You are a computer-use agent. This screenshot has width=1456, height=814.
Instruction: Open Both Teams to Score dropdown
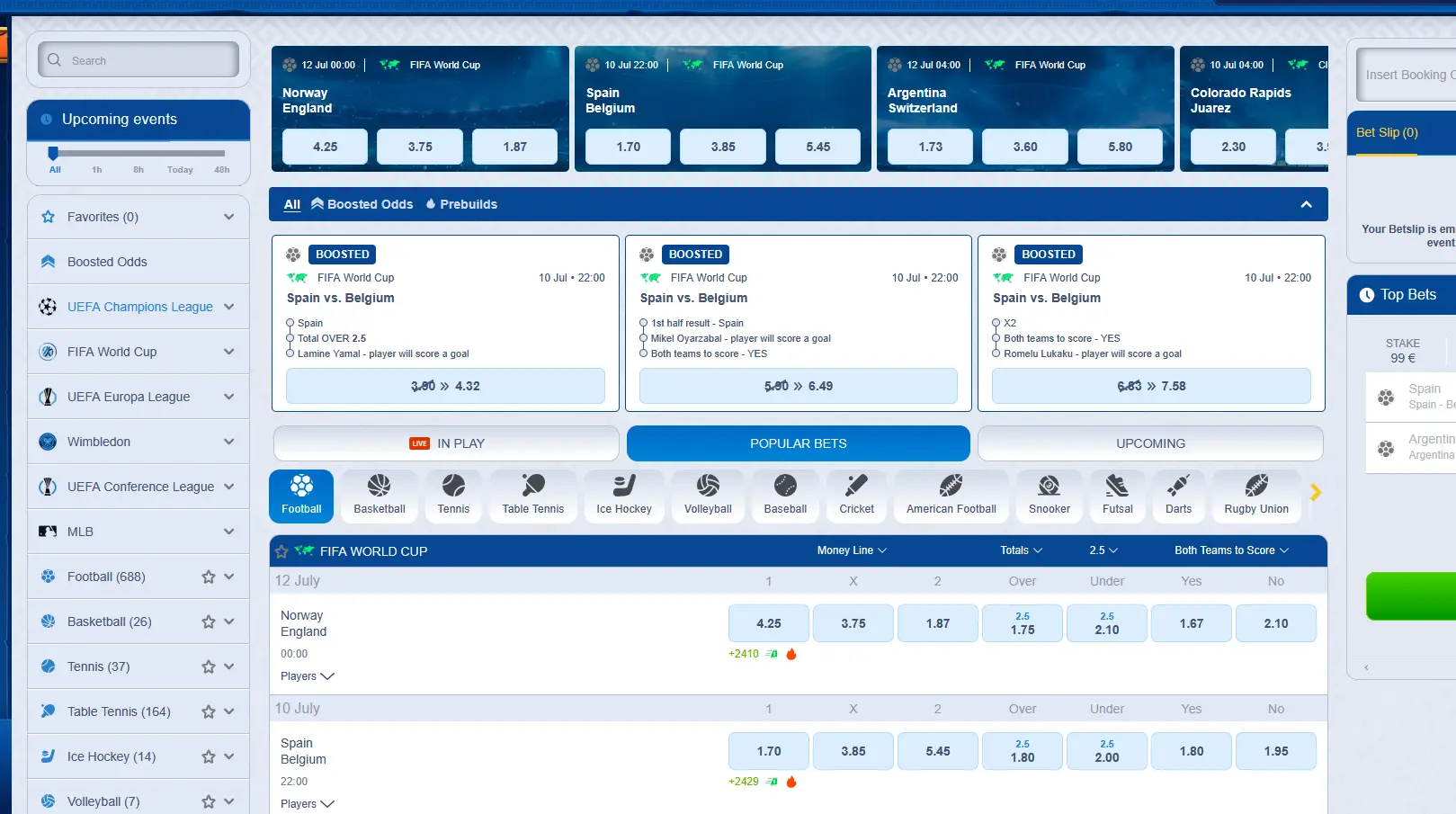point(1231,550)
